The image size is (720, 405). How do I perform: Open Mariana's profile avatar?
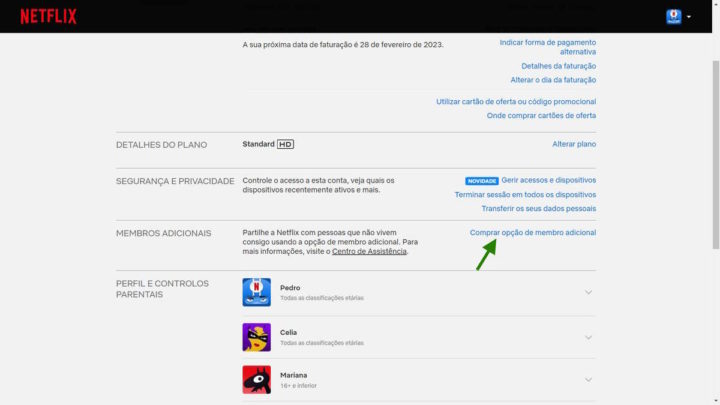click(x=257, y=380)
